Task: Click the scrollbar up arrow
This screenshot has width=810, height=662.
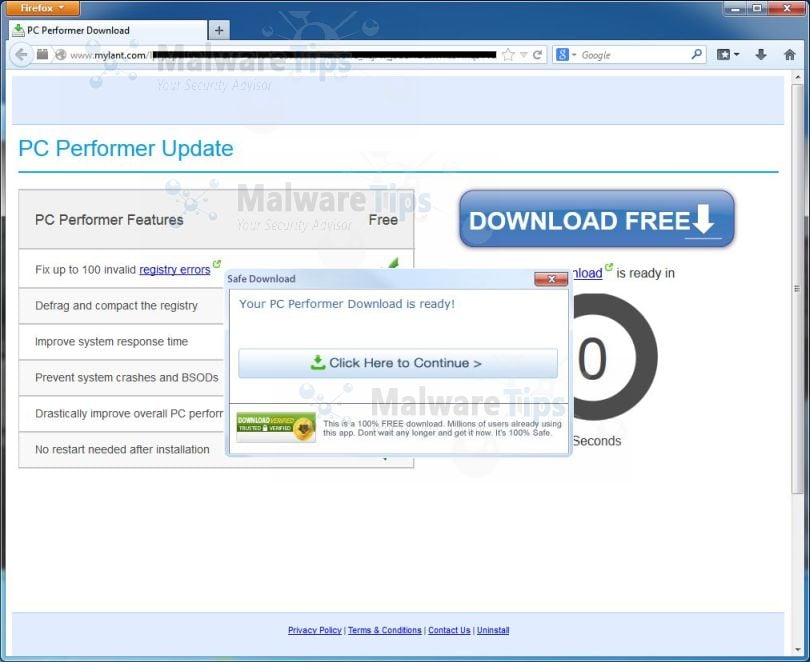Action: 797,77
